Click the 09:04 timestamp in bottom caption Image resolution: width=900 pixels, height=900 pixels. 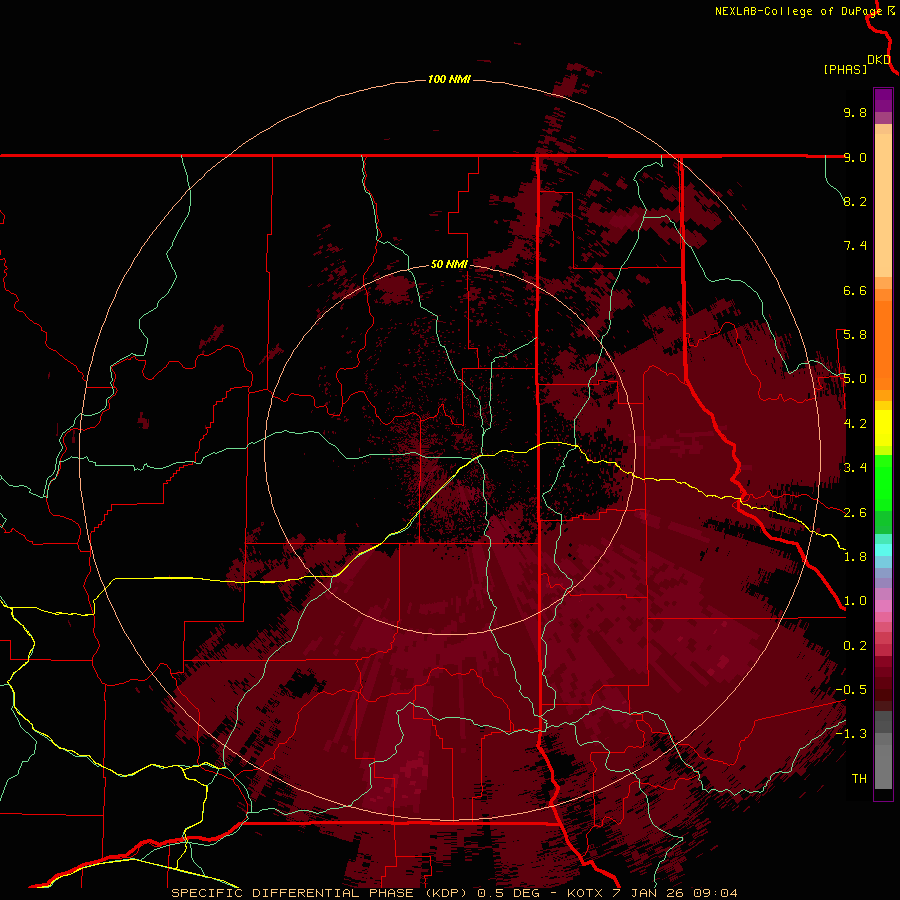click(x=715, y=893)
